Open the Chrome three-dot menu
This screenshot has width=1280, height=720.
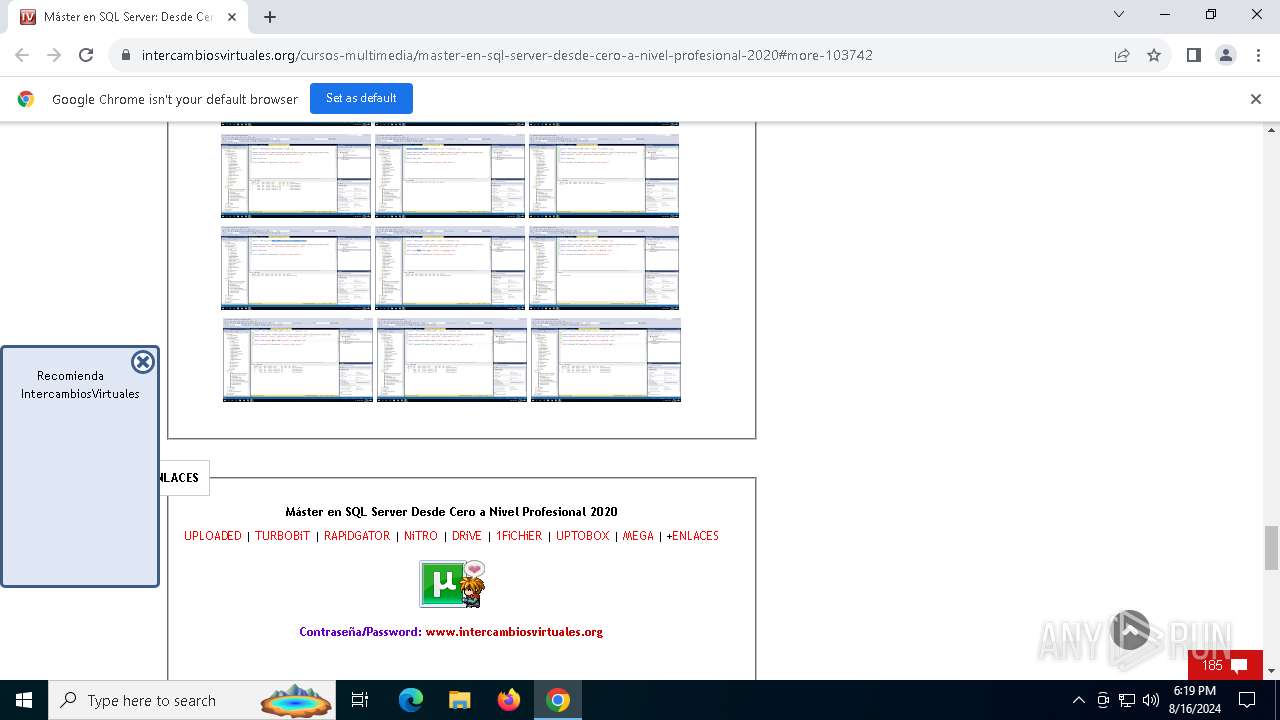click(x=1257, y=55)
